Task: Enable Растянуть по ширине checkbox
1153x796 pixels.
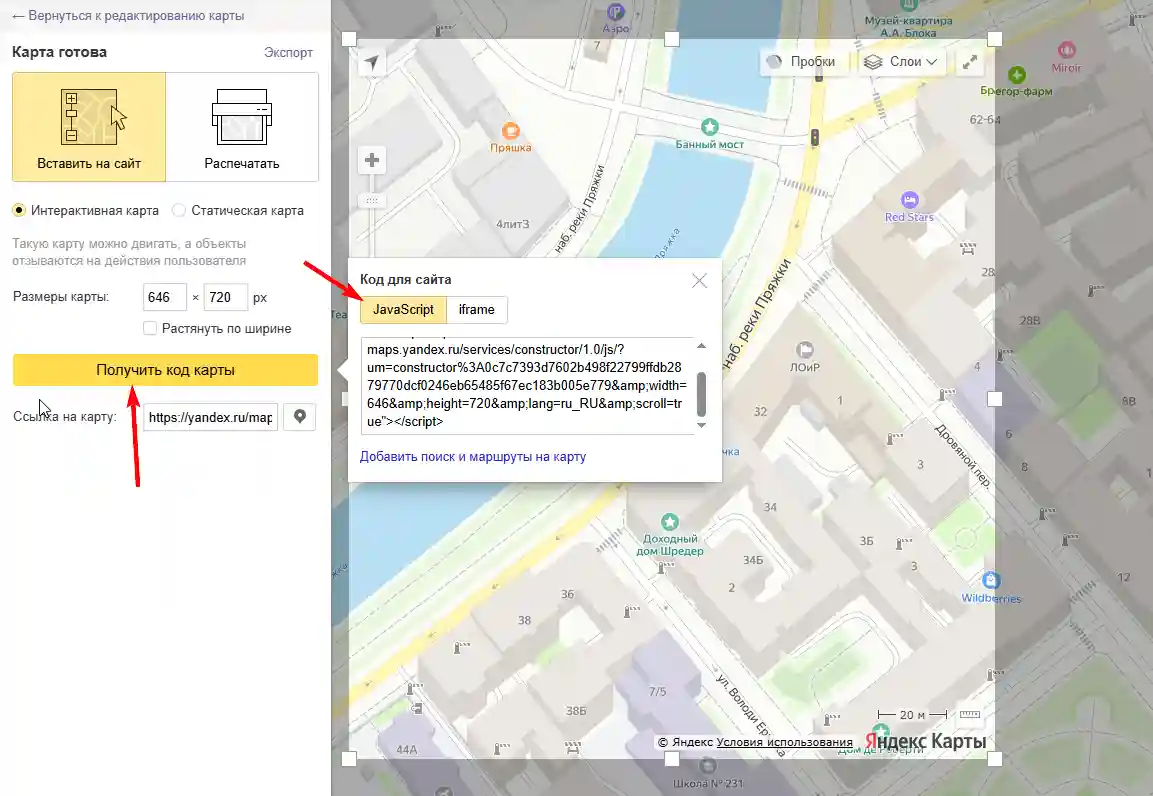Action: coord(150,328)
